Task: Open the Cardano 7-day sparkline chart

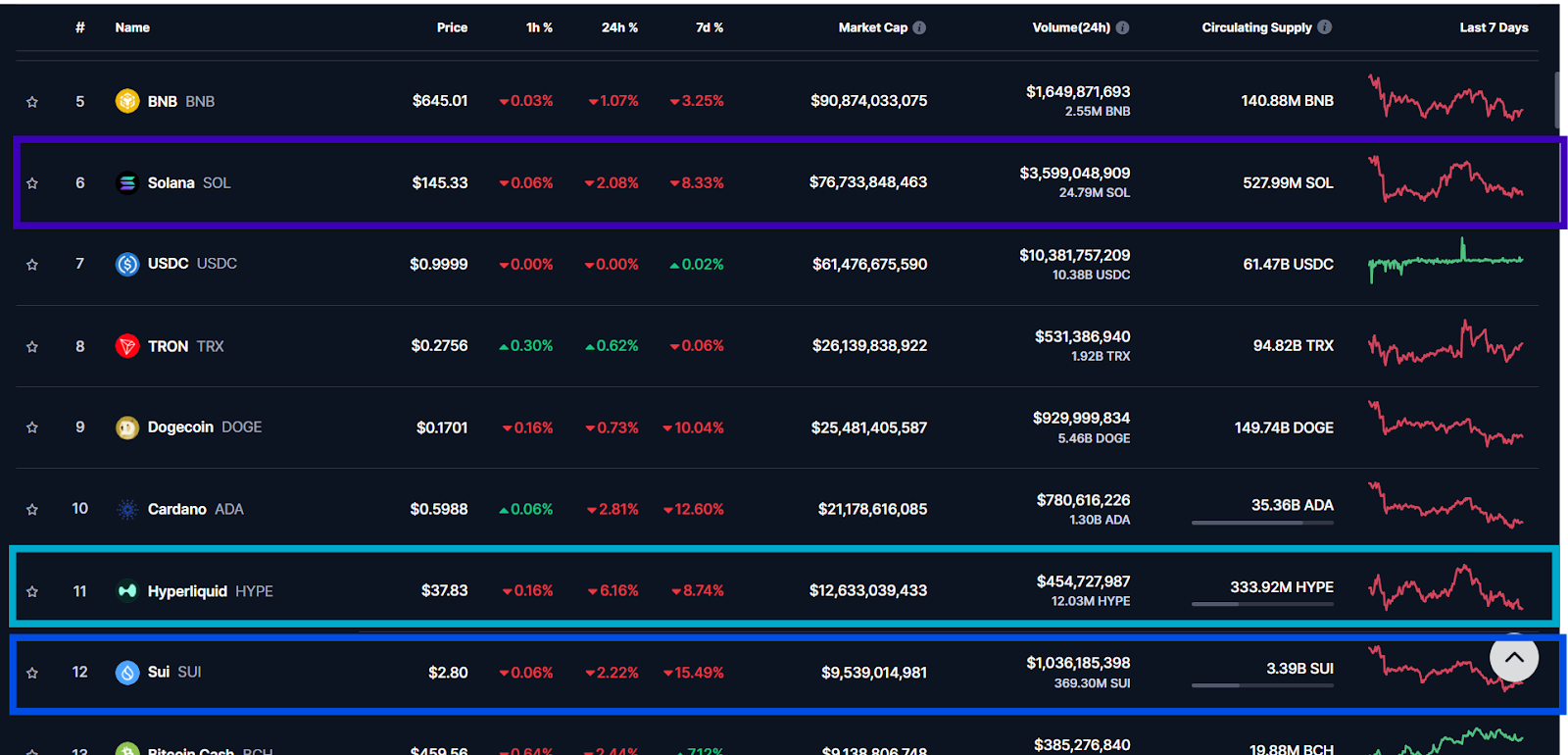Action: pos(1445,505)
